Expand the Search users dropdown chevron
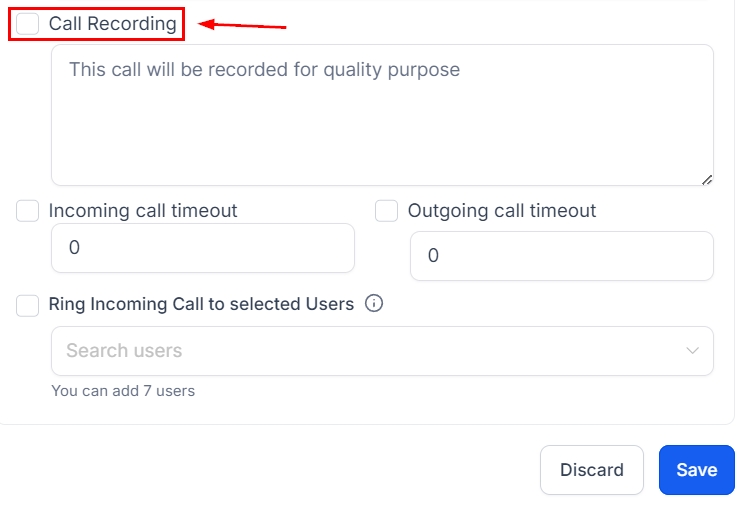The width and height of the screenshot is (750, 510). pos(692,351)
